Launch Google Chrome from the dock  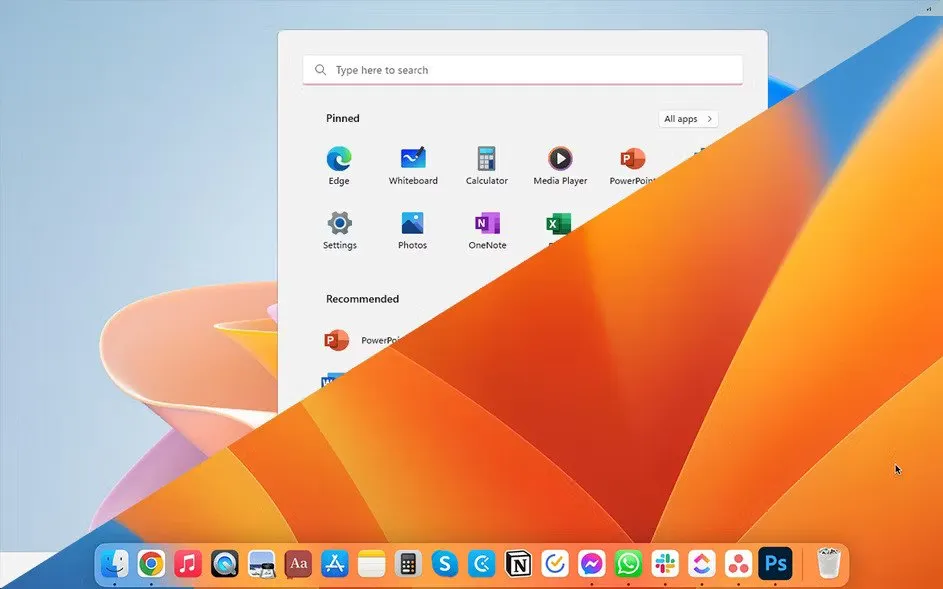click(x=151, y=564)
